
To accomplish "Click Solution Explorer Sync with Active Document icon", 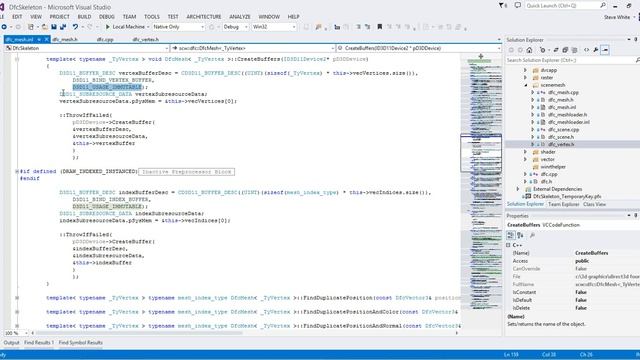I will [x=556, y=50].
